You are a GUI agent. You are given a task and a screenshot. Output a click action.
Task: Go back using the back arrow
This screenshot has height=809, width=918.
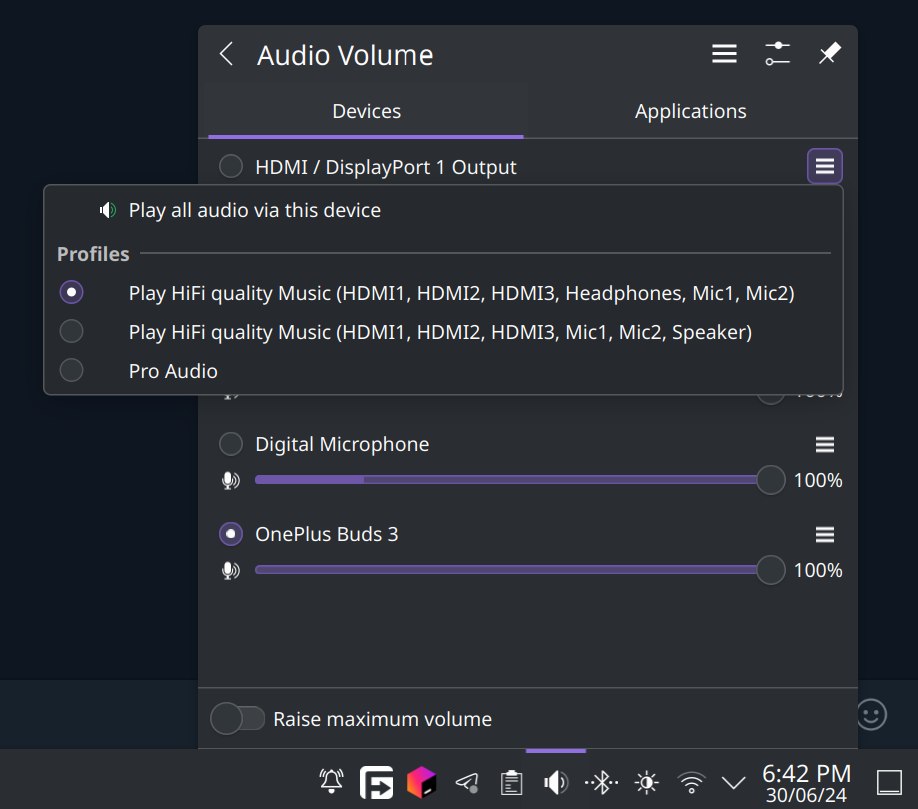(226, 54)
